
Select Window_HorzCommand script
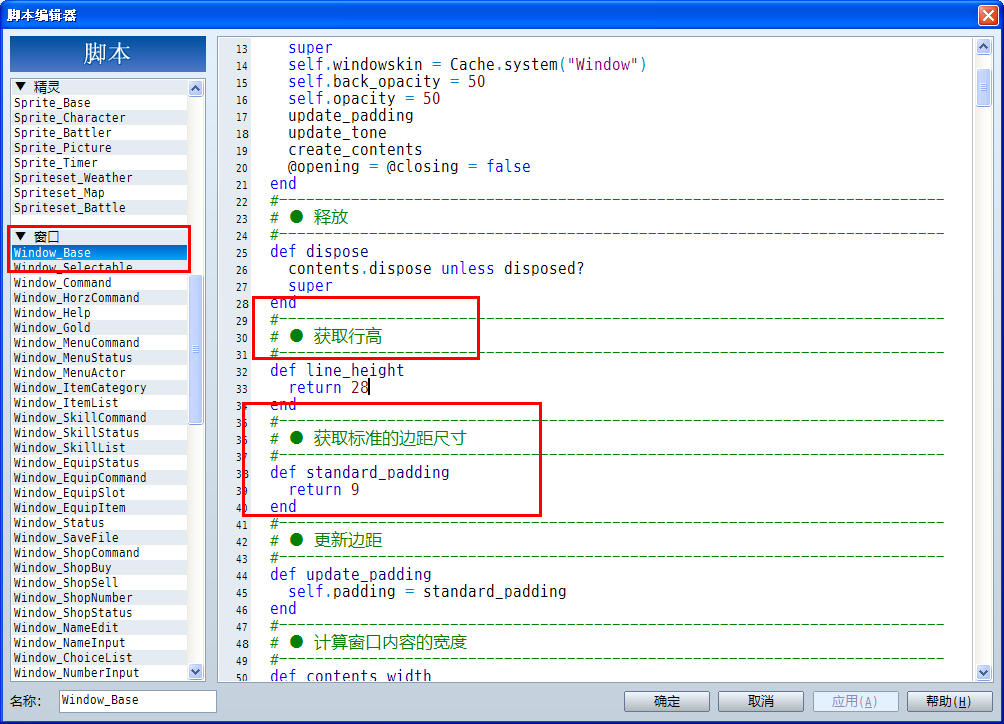coord(100,298)
